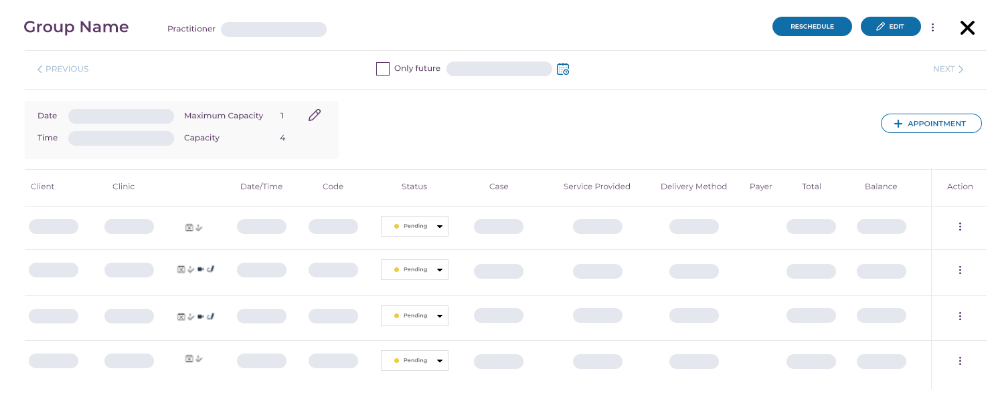This screenshot has height=409, width=1000.
Task: Click the Service Provided column header
Action: pos(597,186)
